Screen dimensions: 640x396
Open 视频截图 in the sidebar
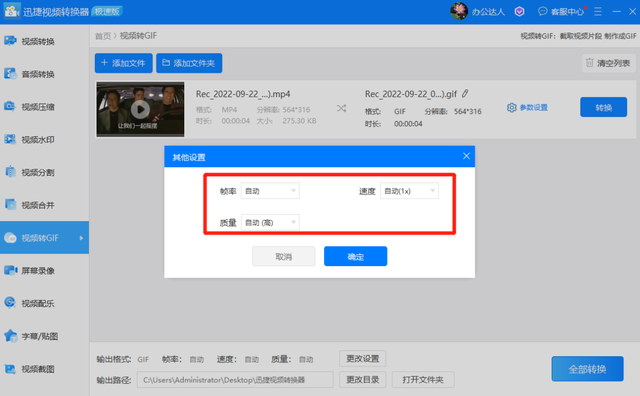coord(44,369)
